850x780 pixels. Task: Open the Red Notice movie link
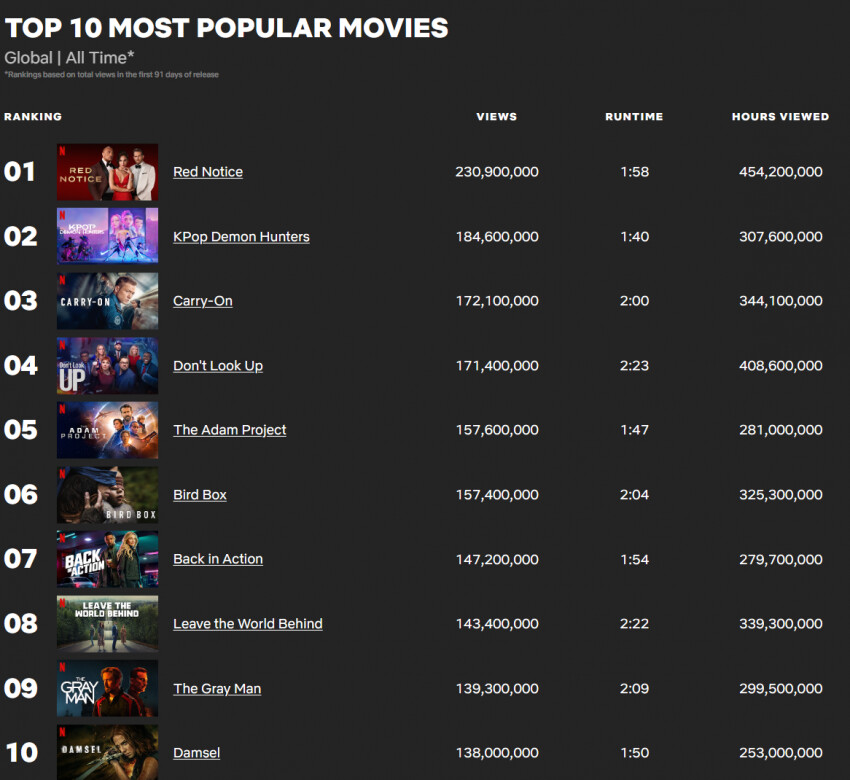208,172
